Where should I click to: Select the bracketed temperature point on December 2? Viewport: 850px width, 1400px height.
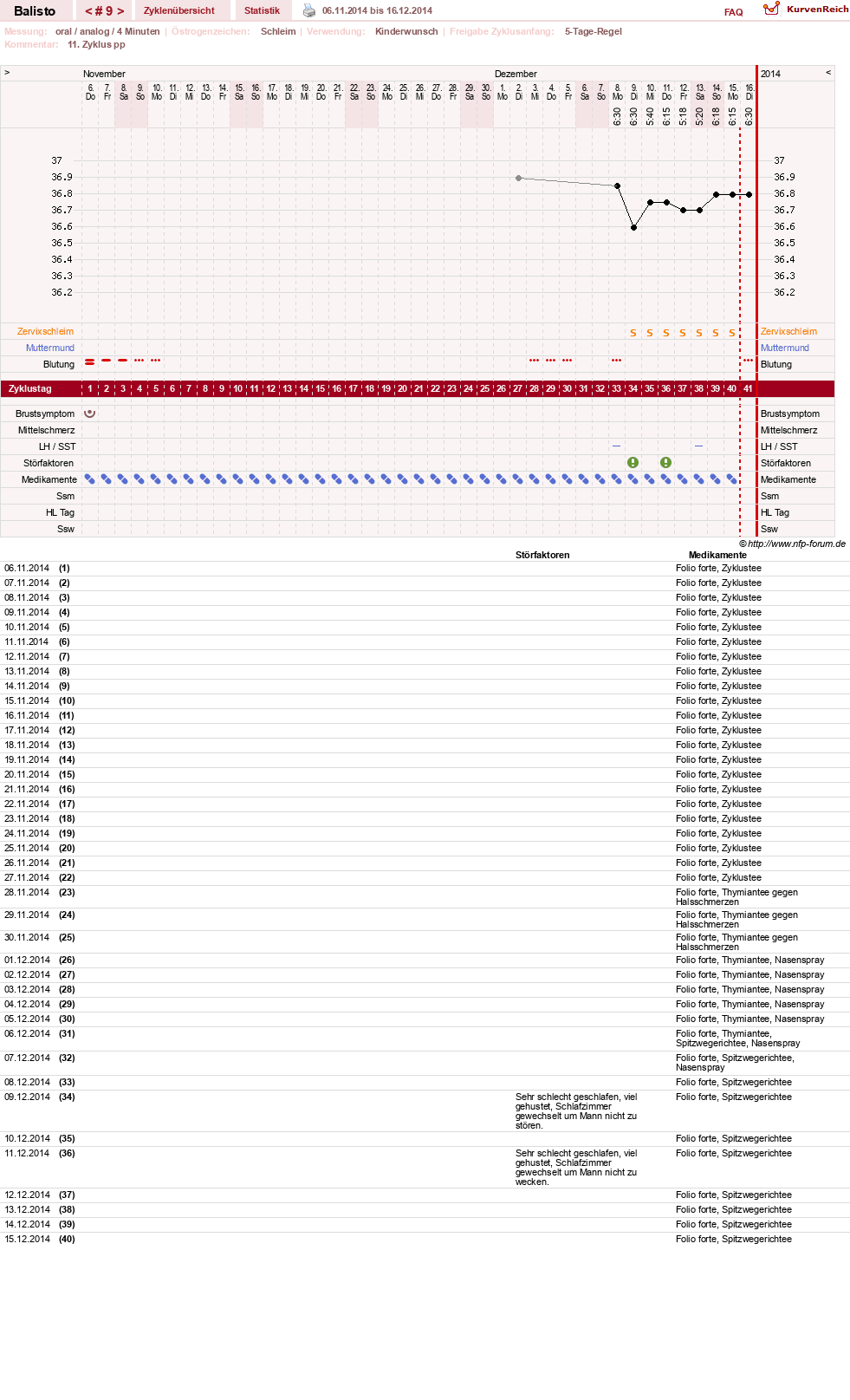(x=519, y=178)
